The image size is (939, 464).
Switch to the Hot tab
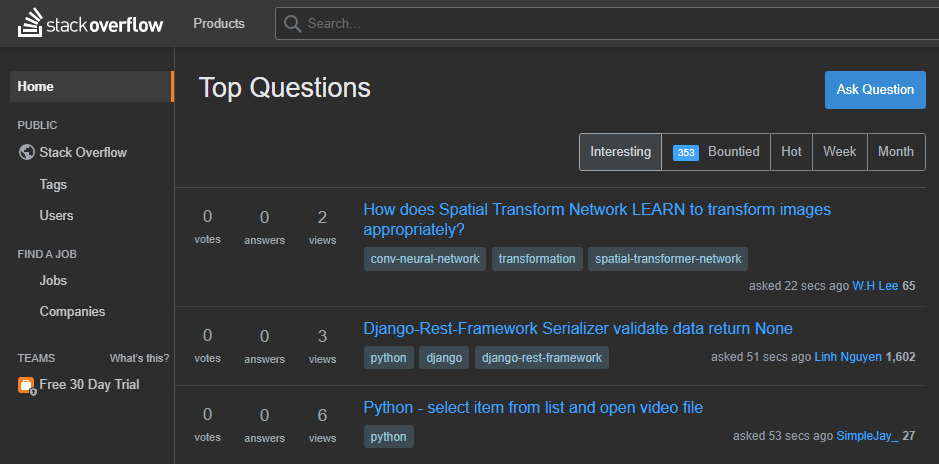pyautogui.click(x=791, y=152)
